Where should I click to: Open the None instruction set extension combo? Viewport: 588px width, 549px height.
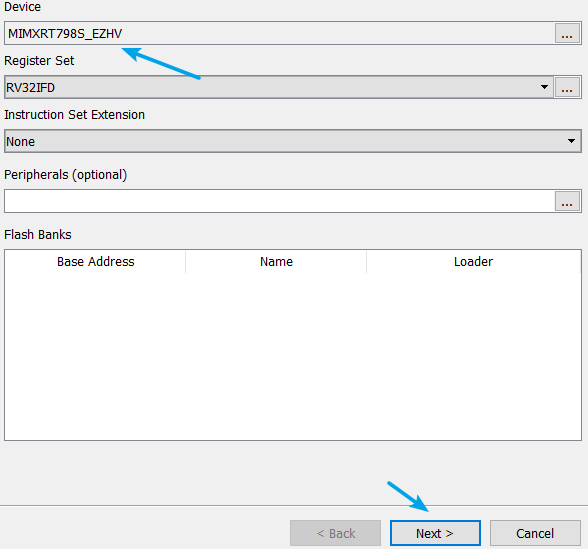click(292, 141)
